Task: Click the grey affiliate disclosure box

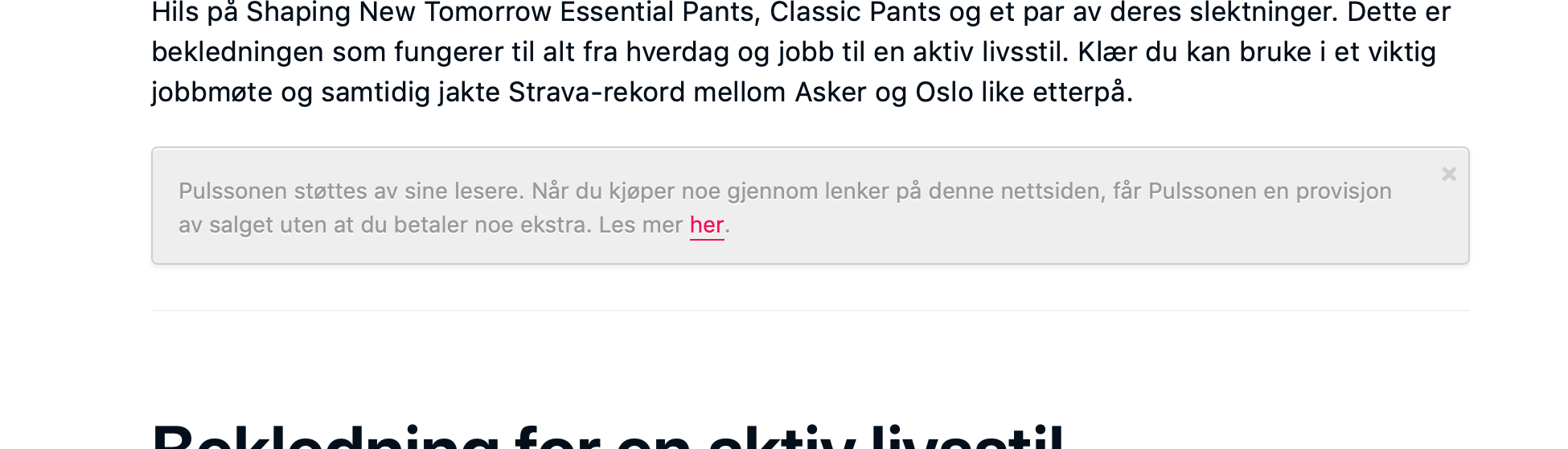Action: pos(810,205)
